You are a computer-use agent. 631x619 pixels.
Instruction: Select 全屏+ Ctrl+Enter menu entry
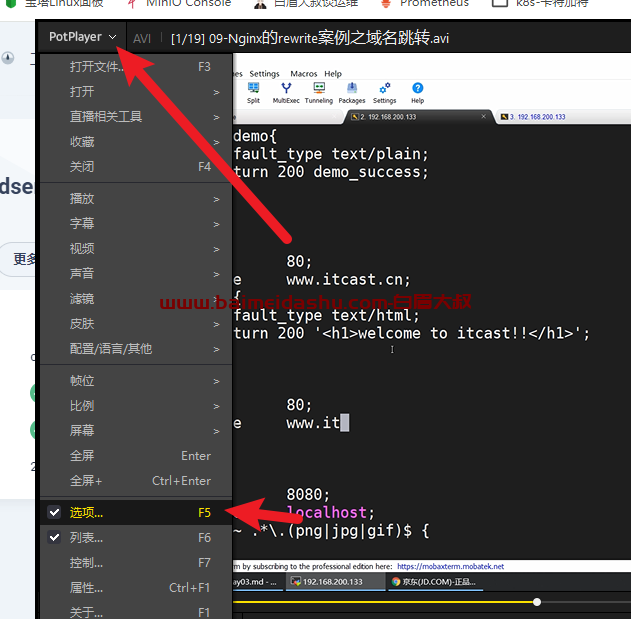coord(136,481)
